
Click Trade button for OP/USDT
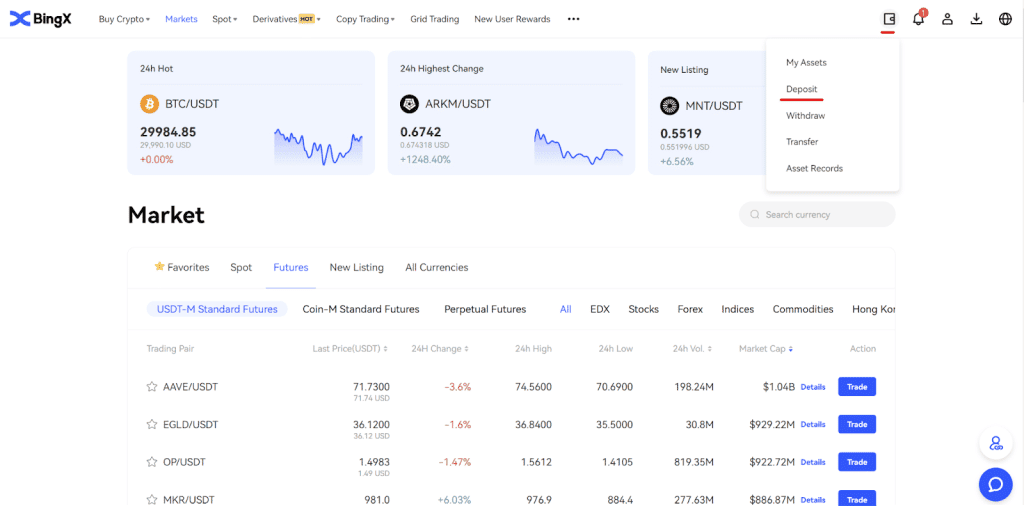click(x=857, y=462)
